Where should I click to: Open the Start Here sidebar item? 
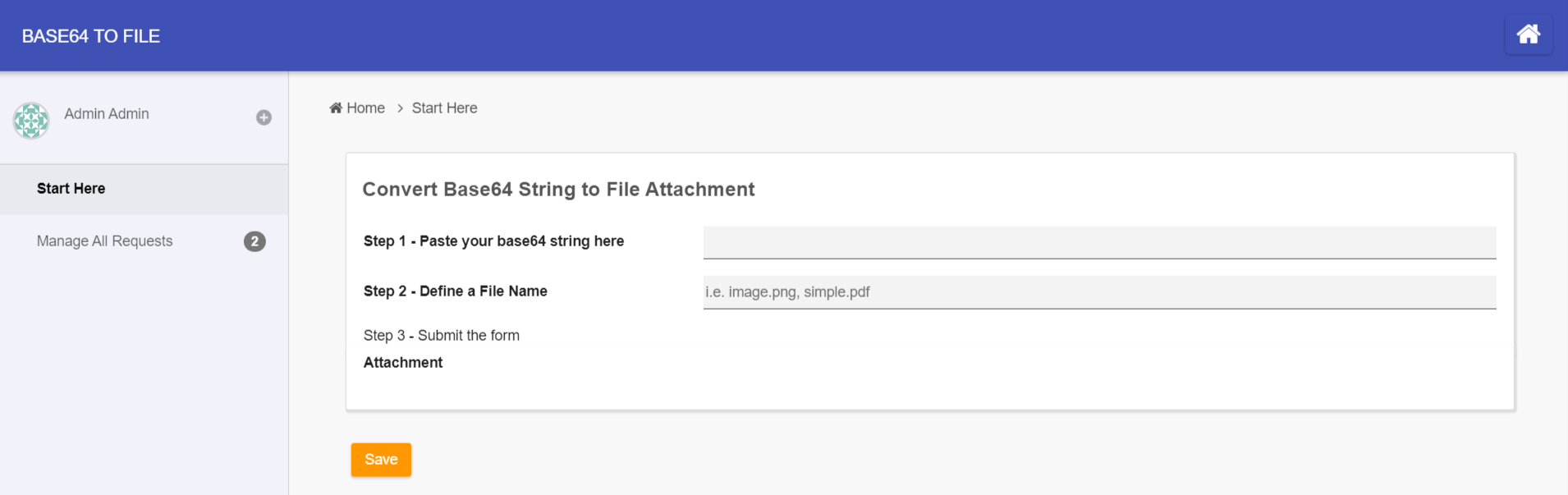[71, 189]
